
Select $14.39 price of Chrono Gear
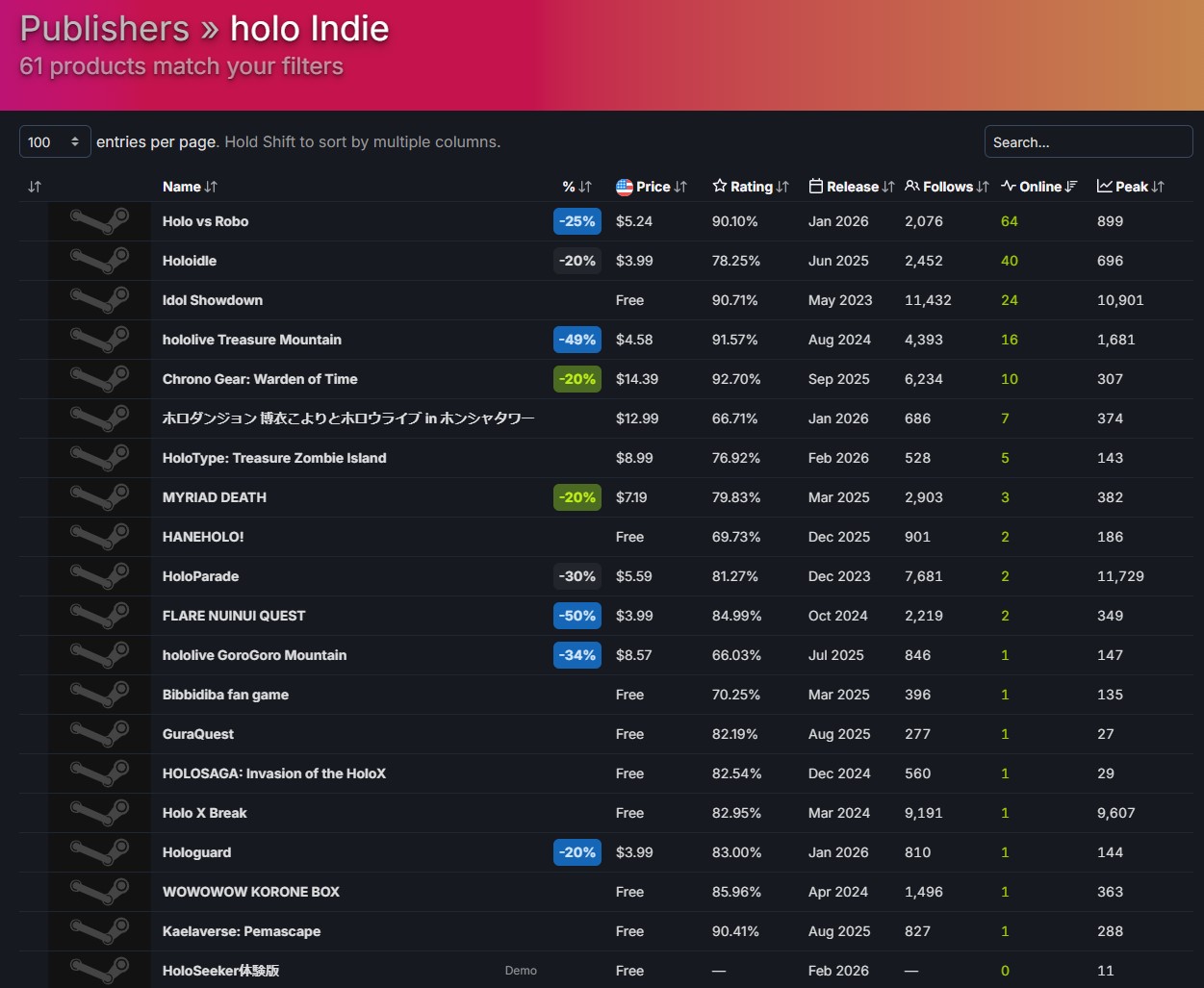(x=637, y=379)
